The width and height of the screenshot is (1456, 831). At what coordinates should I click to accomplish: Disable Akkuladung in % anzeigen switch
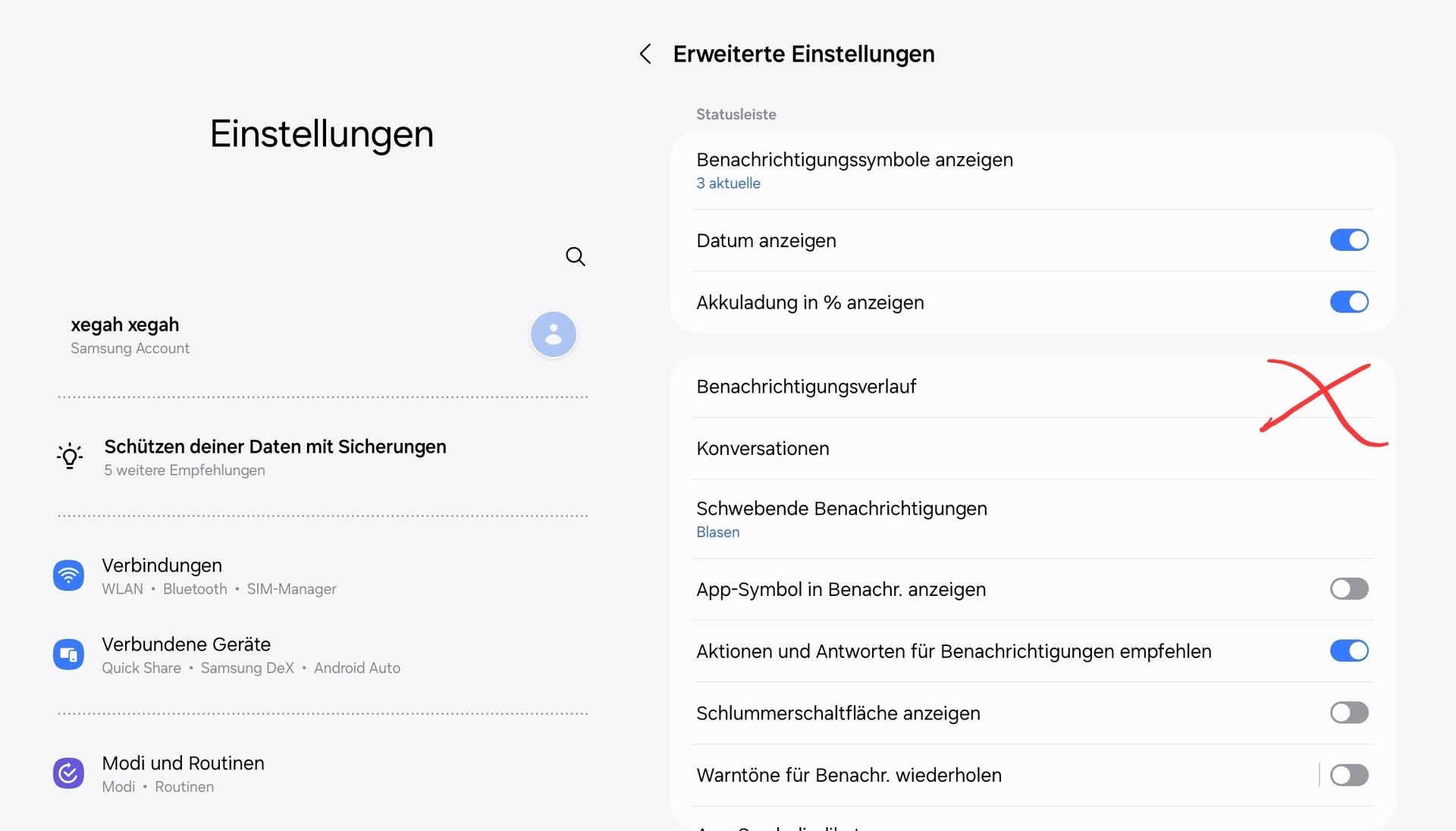pos(1349,302)
